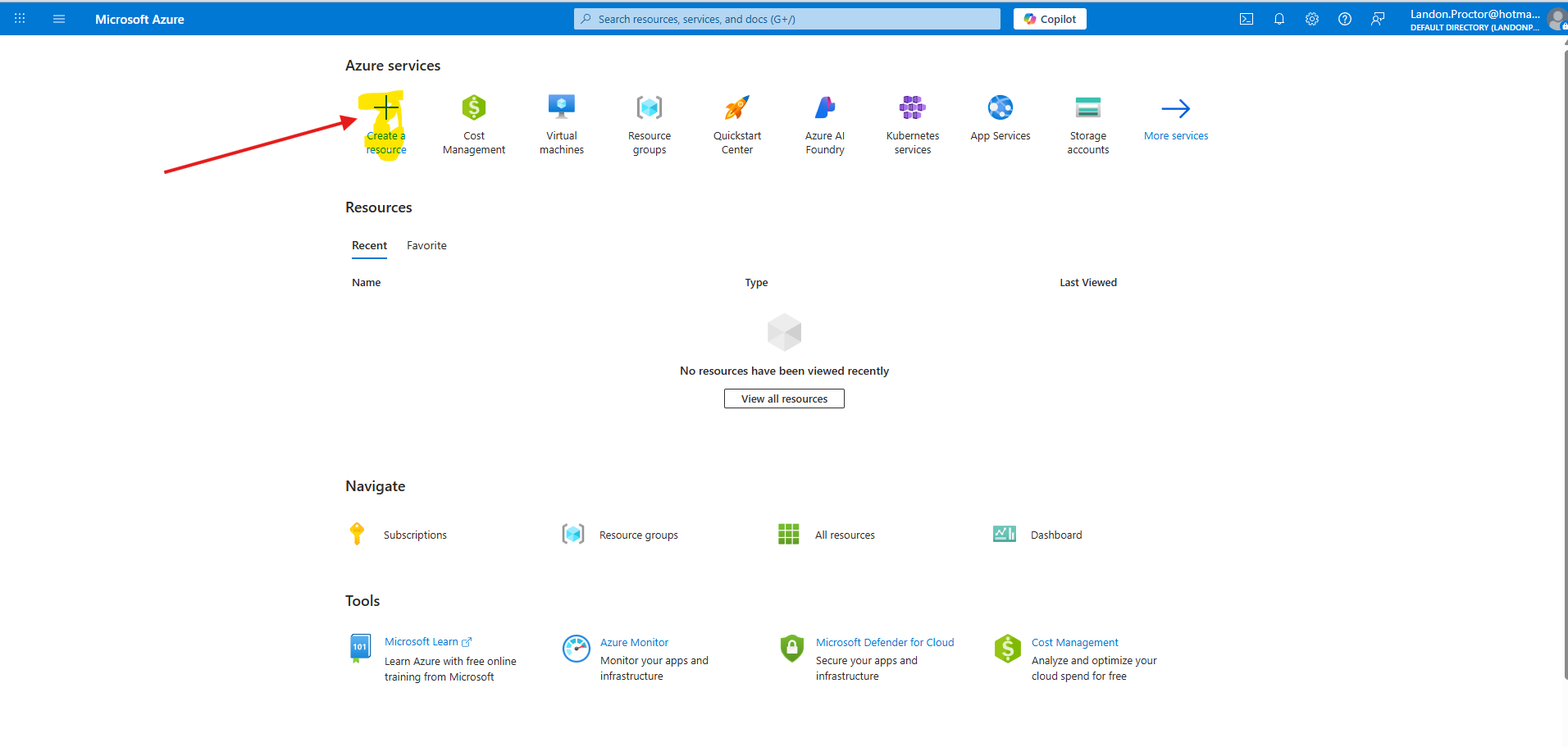Open the Cost Management tools link
The width and height of the screenshot is (1568, 747).
(x=1074, y=642)
